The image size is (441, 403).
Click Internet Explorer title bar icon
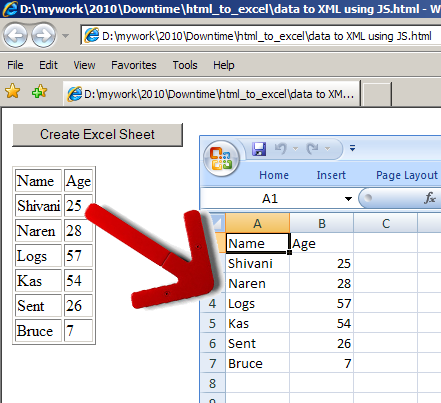click(10, 9)
